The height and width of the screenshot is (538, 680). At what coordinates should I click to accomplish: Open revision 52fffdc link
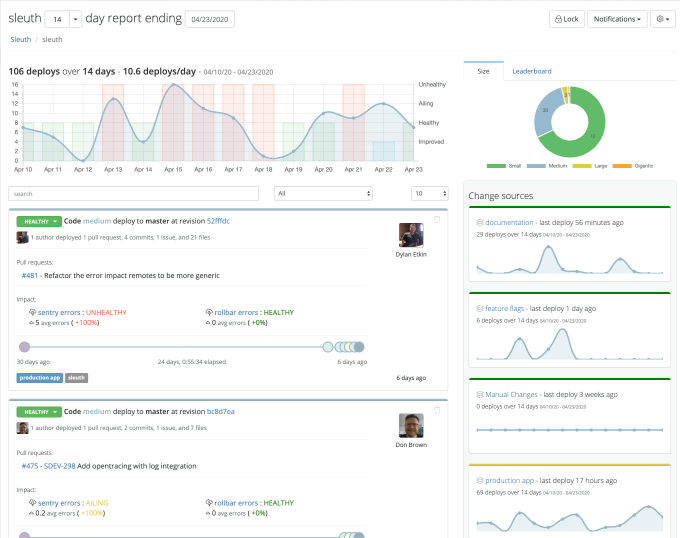[x=218, y=220]
